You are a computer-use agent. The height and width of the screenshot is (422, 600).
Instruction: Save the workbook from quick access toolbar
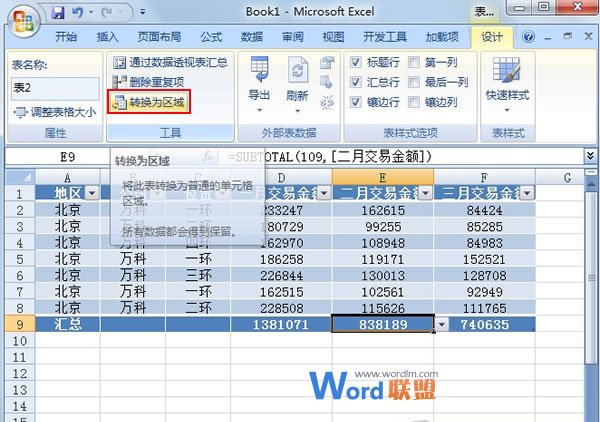tap(58, 13)
